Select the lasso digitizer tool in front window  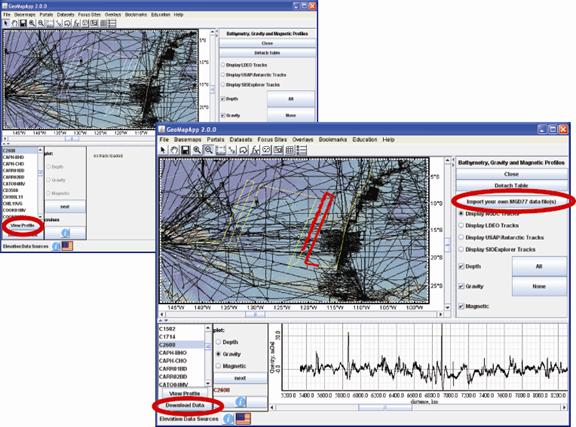click(243, 150)
